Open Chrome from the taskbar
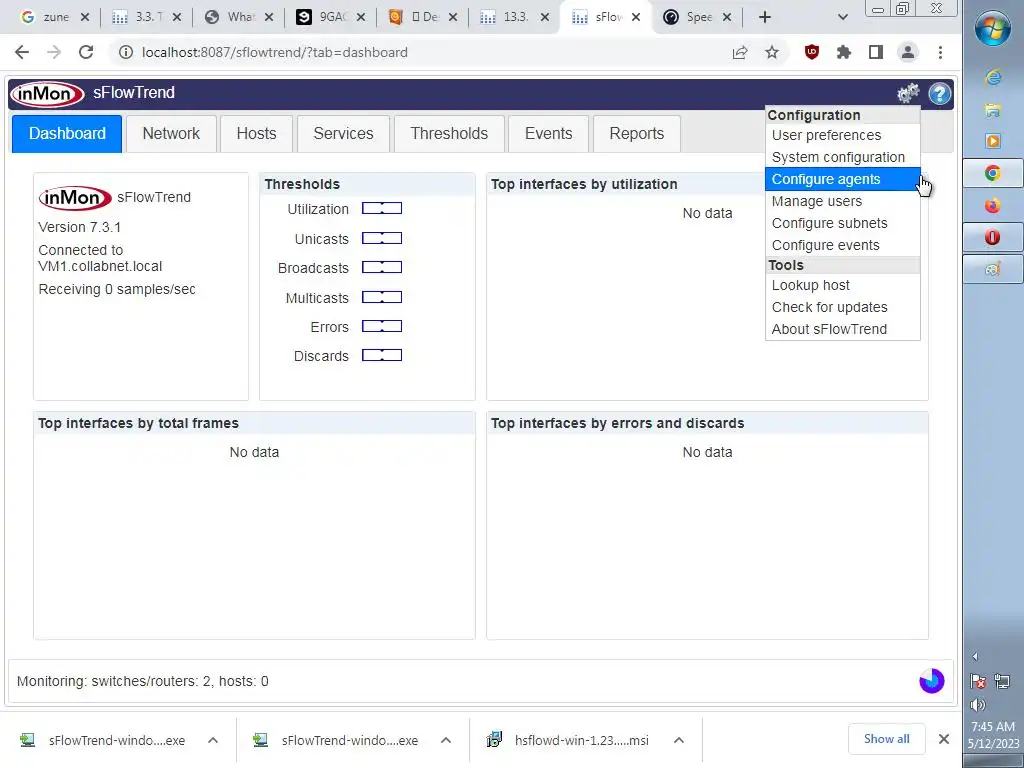 993,173
